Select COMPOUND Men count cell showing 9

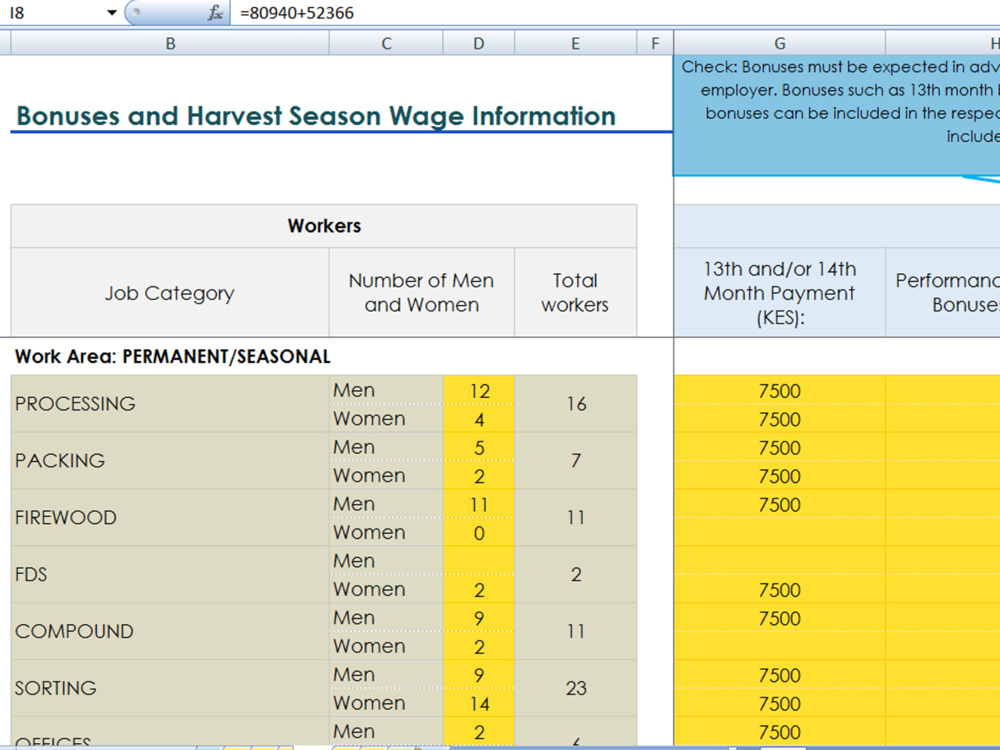click(479, 617)
